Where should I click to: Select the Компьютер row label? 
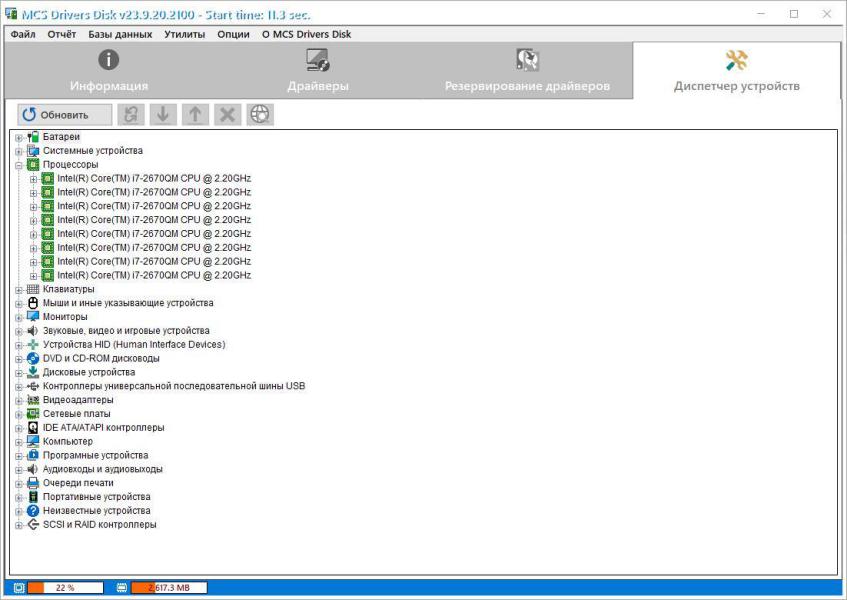[68, 441]
